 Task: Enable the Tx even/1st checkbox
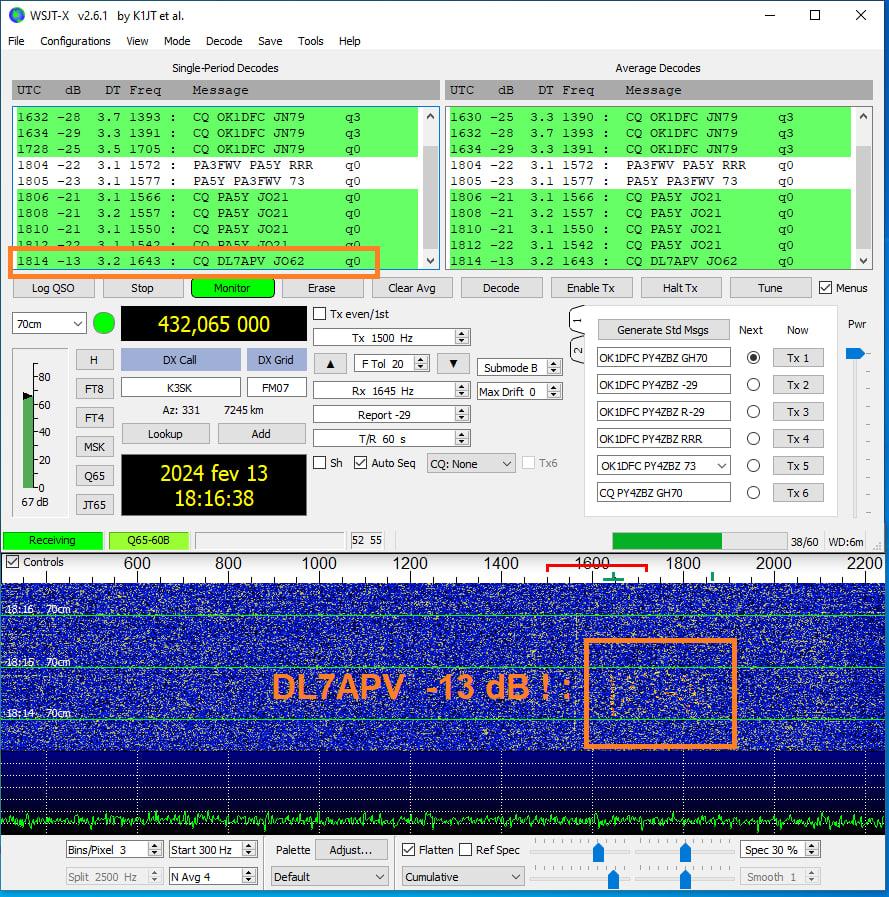coord(320,314)
